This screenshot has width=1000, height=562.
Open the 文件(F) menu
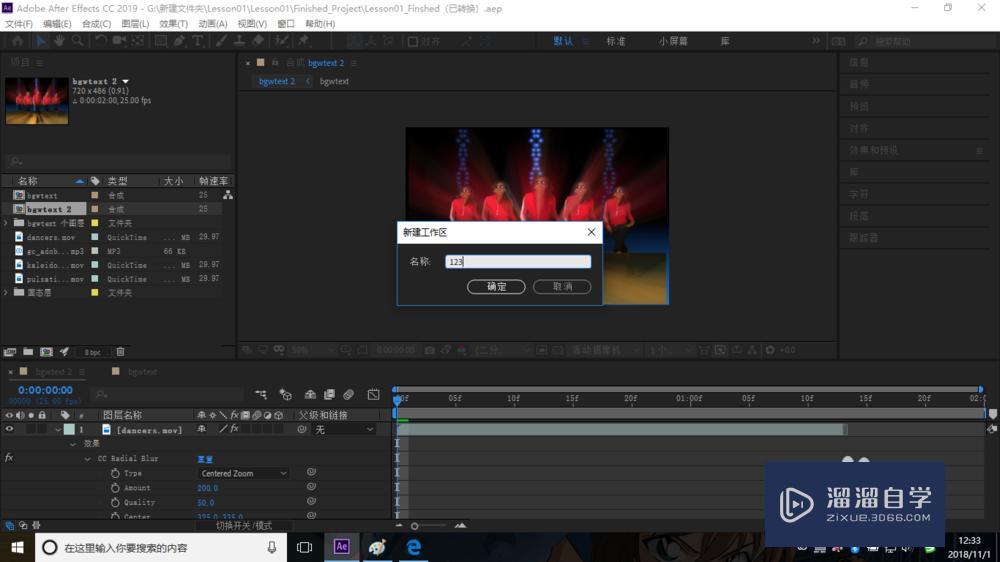coord(18,24)
